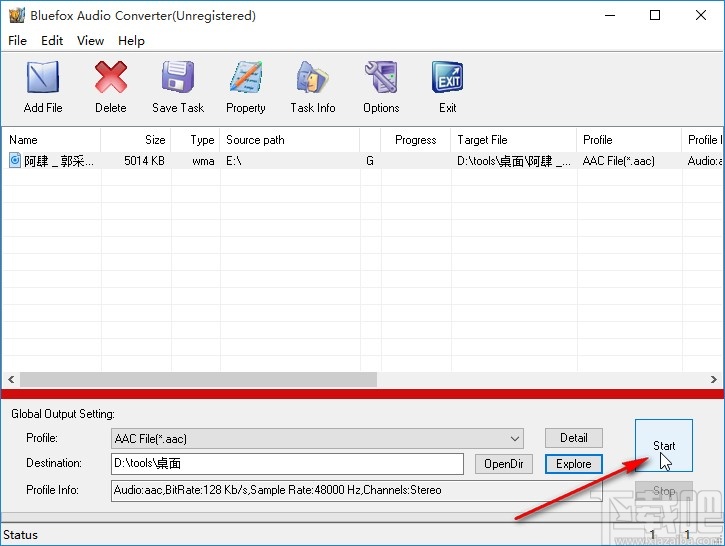Minimize the Bluefox Audio Converter window
The width and height of the screenshot is (725, 546).
pos(610,15)
